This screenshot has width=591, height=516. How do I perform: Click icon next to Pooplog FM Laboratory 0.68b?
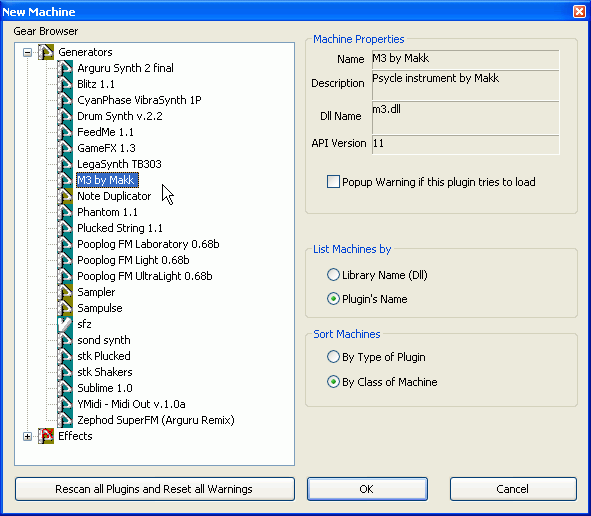65,244
